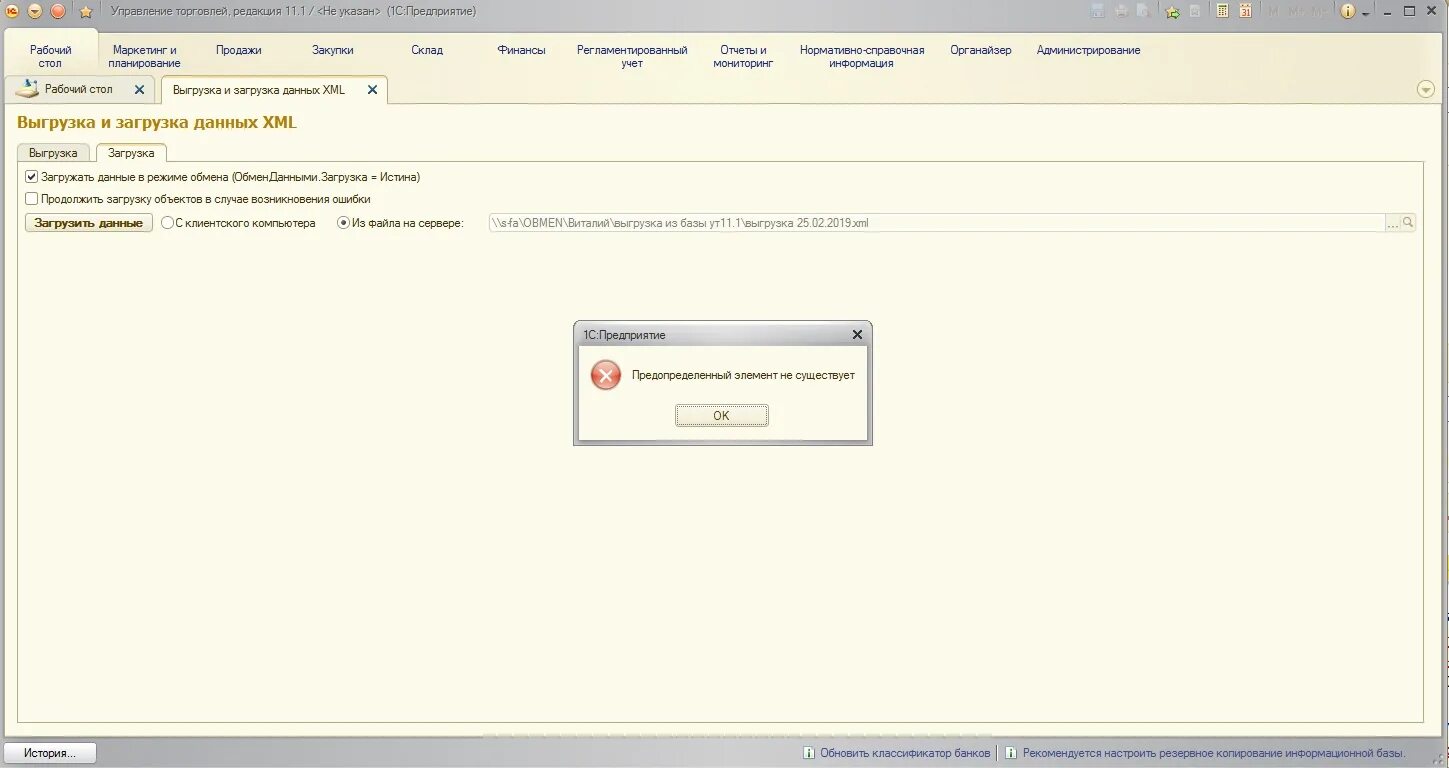Click the Print icon in title toolbar

point(1122,11)
